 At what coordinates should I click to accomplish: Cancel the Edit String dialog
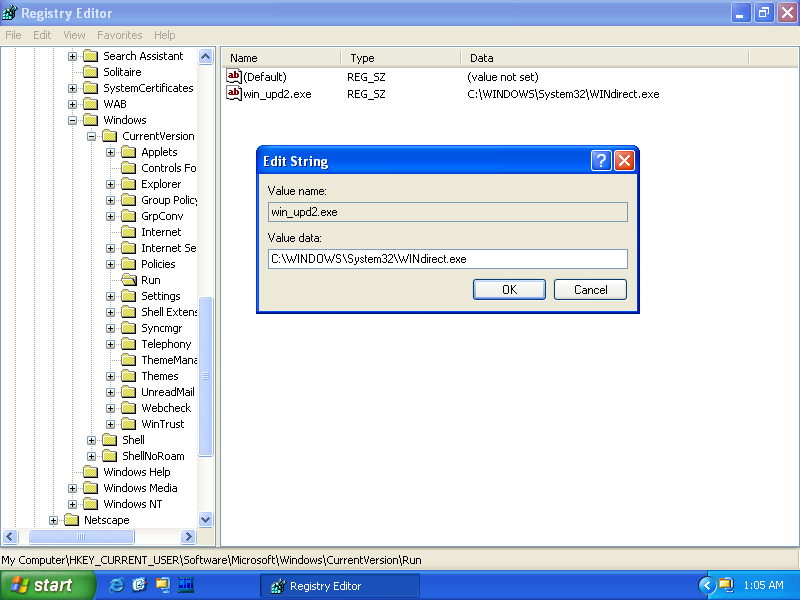pyautogui.click(x=590, y=289)
